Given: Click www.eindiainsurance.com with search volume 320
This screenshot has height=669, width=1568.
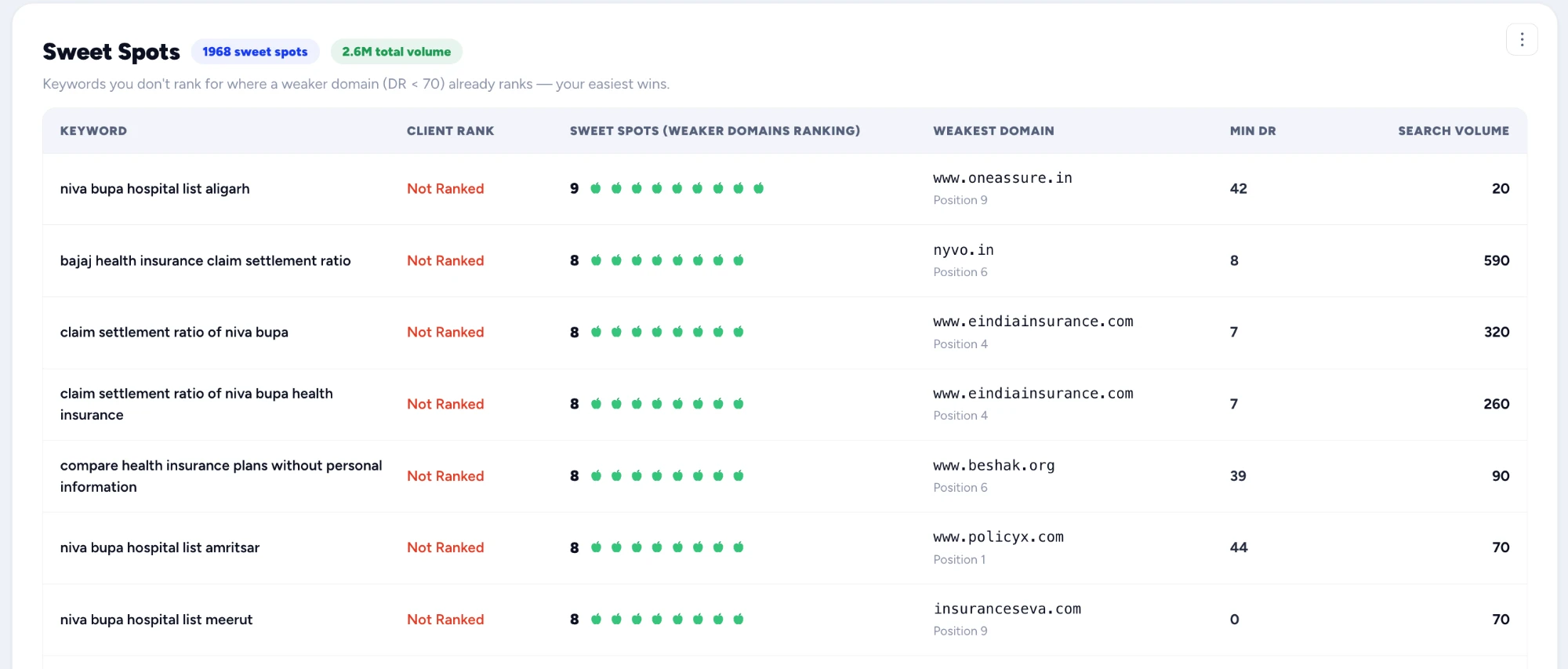Looking at the screenshot, I should tap(1033, 322).
